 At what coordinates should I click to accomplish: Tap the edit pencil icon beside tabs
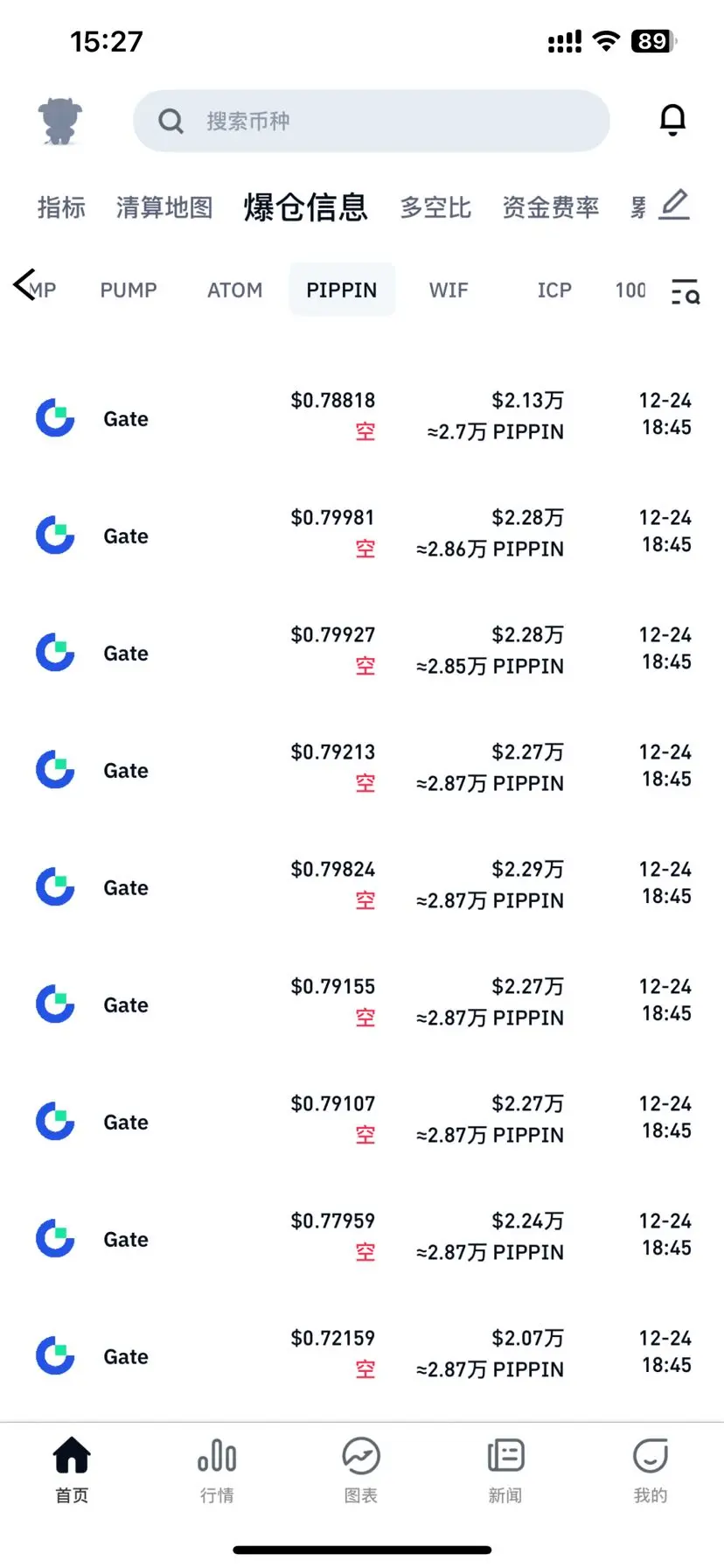pos(674,205)
